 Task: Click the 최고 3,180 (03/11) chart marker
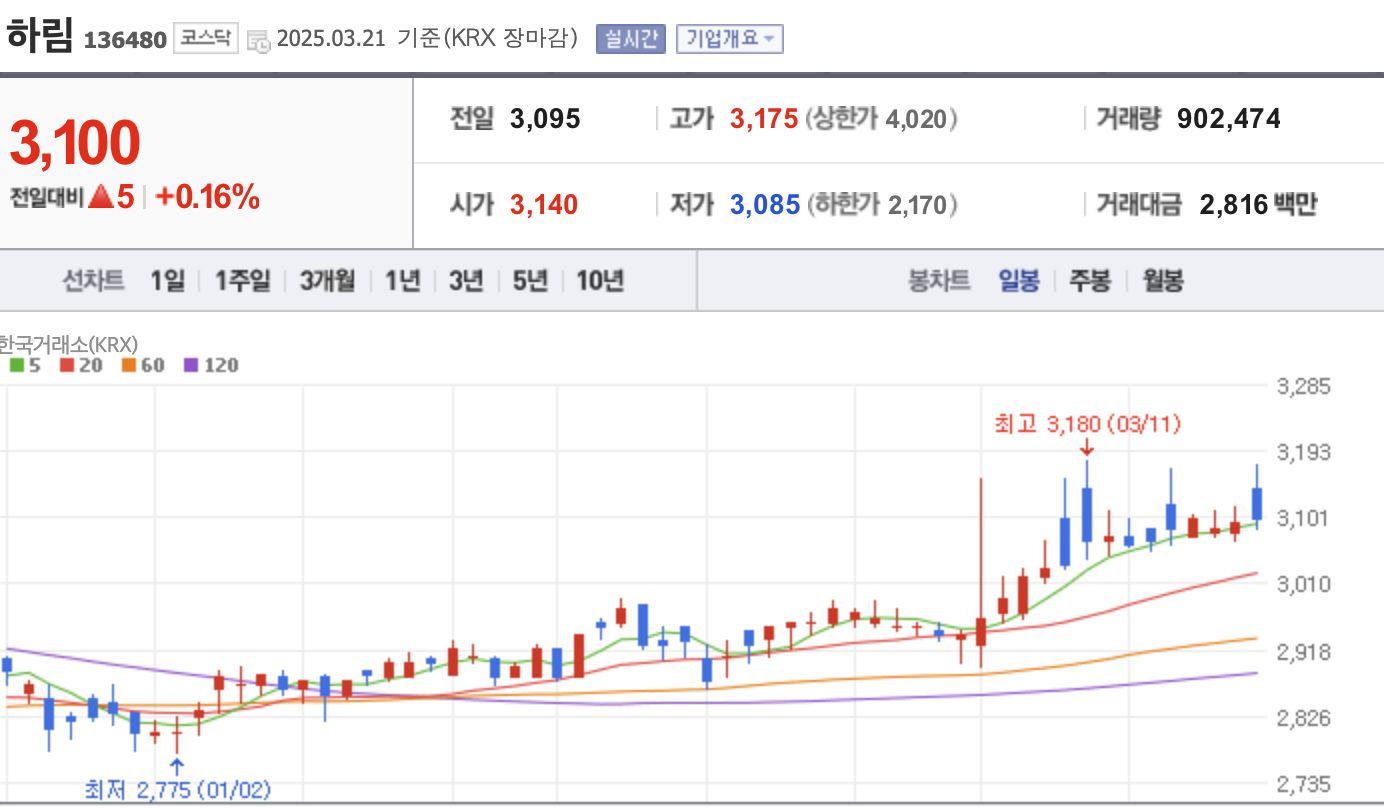[1088, 424]
